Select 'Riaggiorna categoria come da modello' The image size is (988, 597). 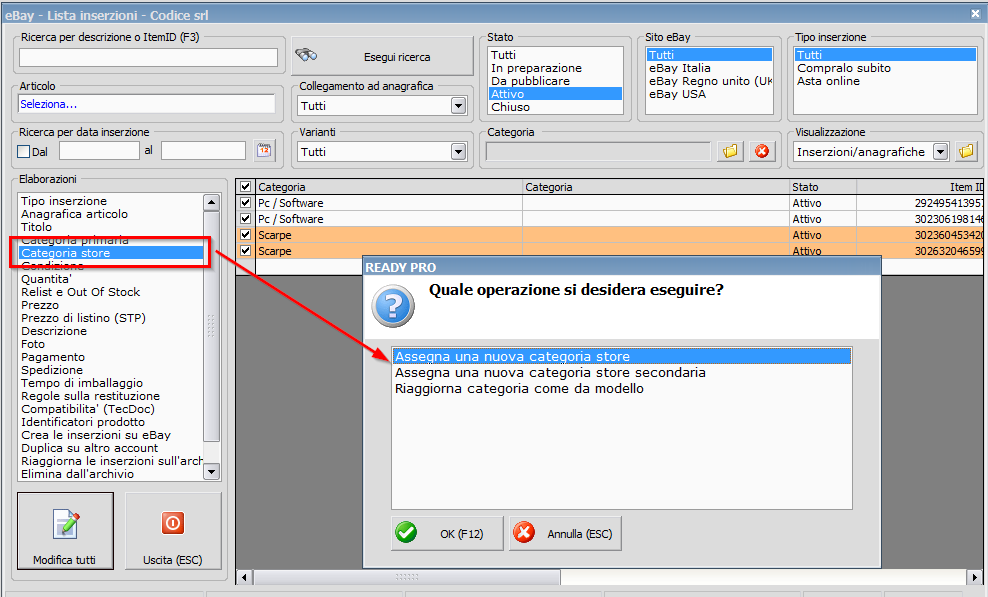coord(621,388)
